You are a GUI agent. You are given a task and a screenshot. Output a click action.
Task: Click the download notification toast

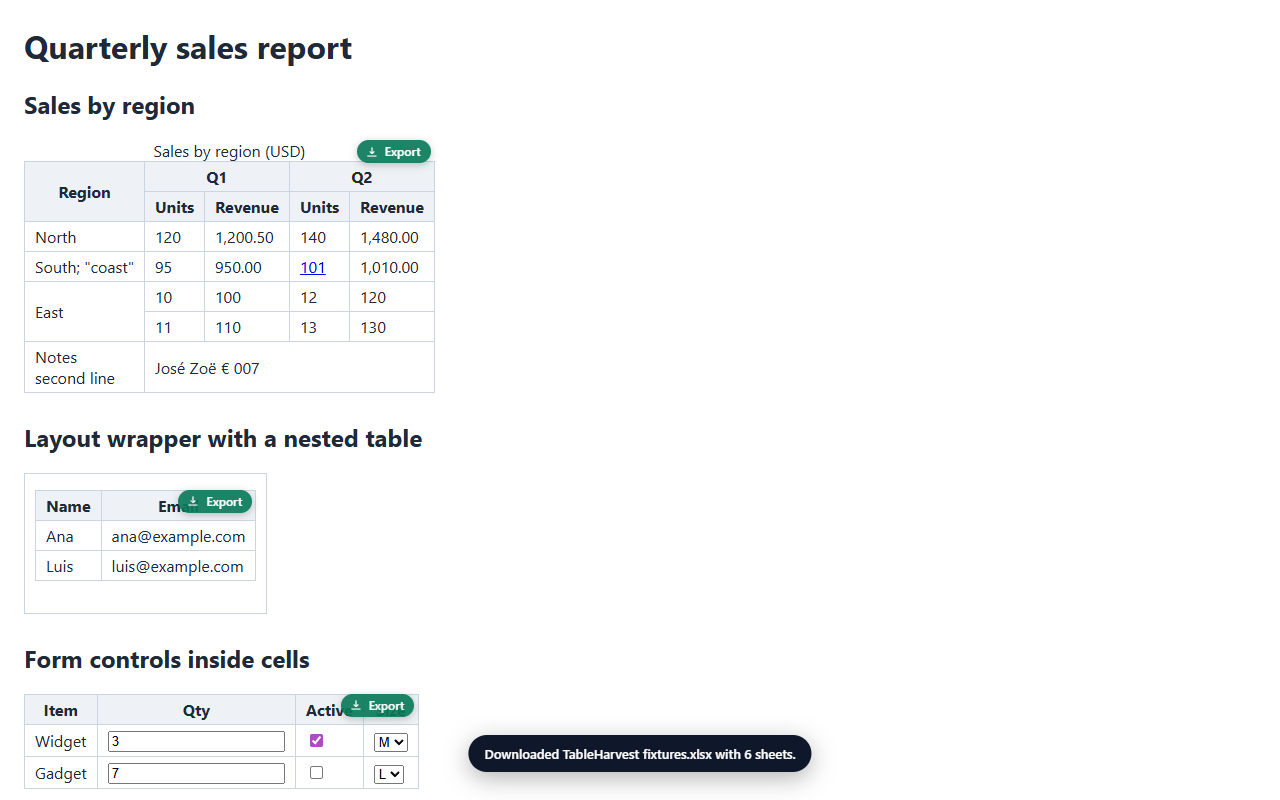[x=640, y=754]
